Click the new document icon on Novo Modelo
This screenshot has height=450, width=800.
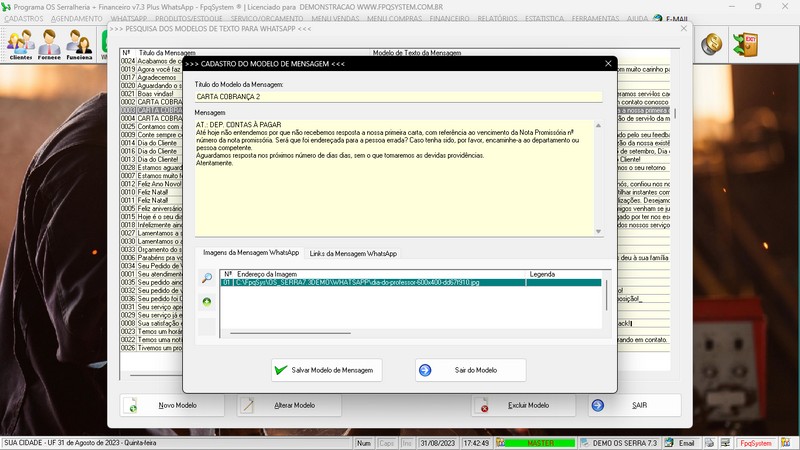[131, 405]
